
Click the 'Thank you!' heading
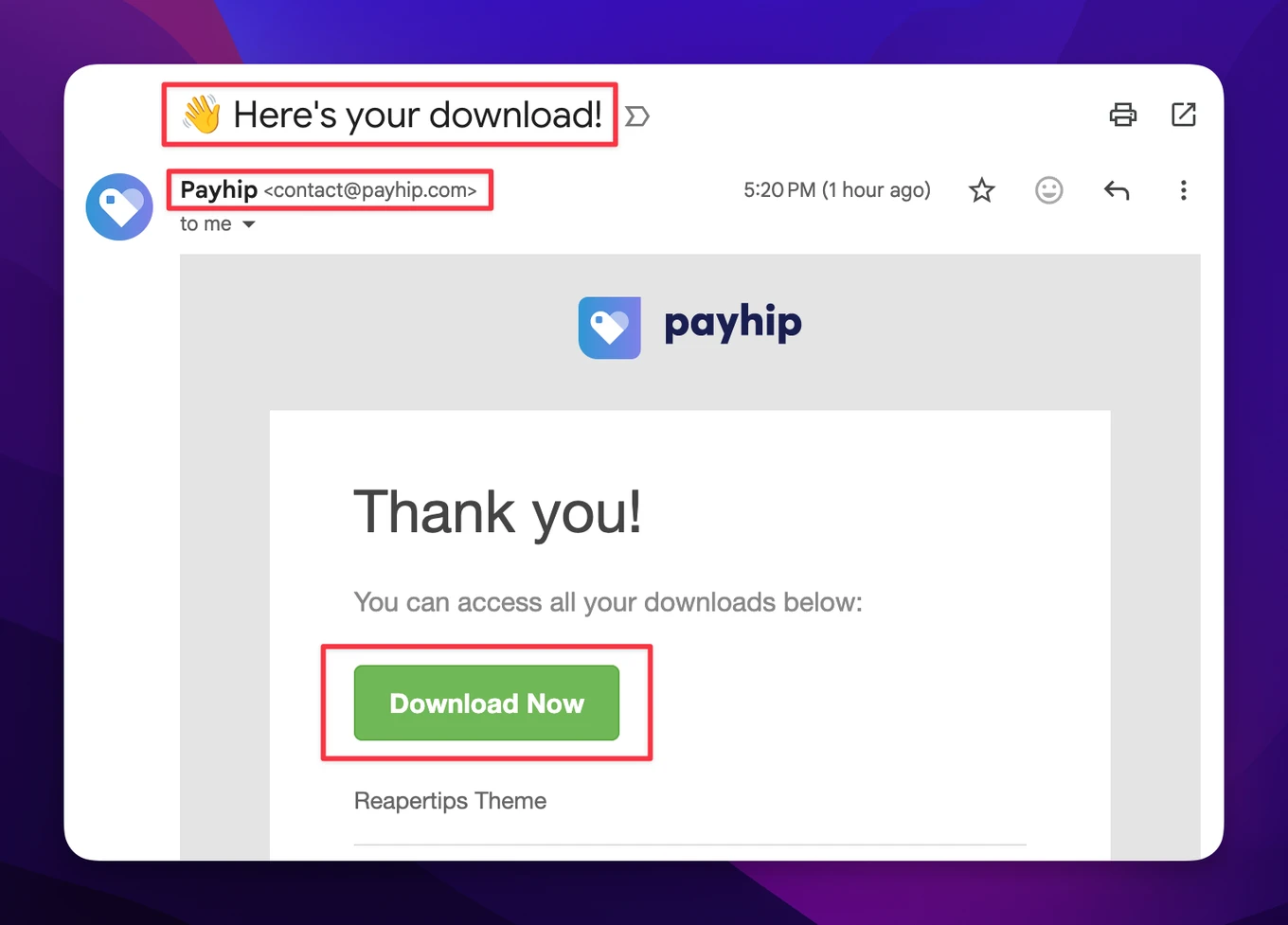pyautogui.click(x=497, y=512)
